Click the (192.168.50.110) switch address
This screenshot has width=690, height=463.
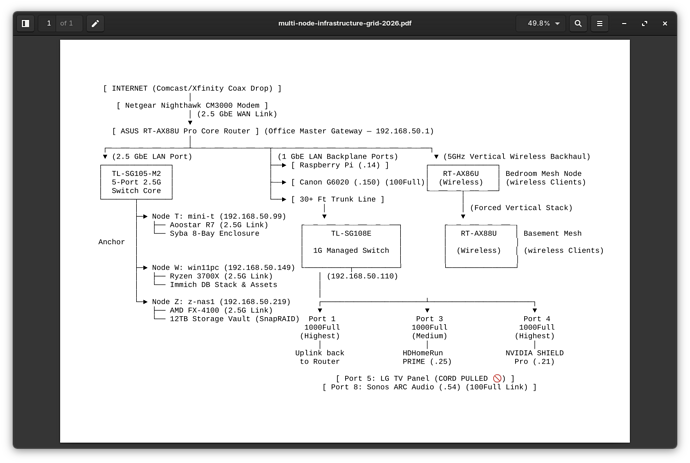[x=362, y=276]
